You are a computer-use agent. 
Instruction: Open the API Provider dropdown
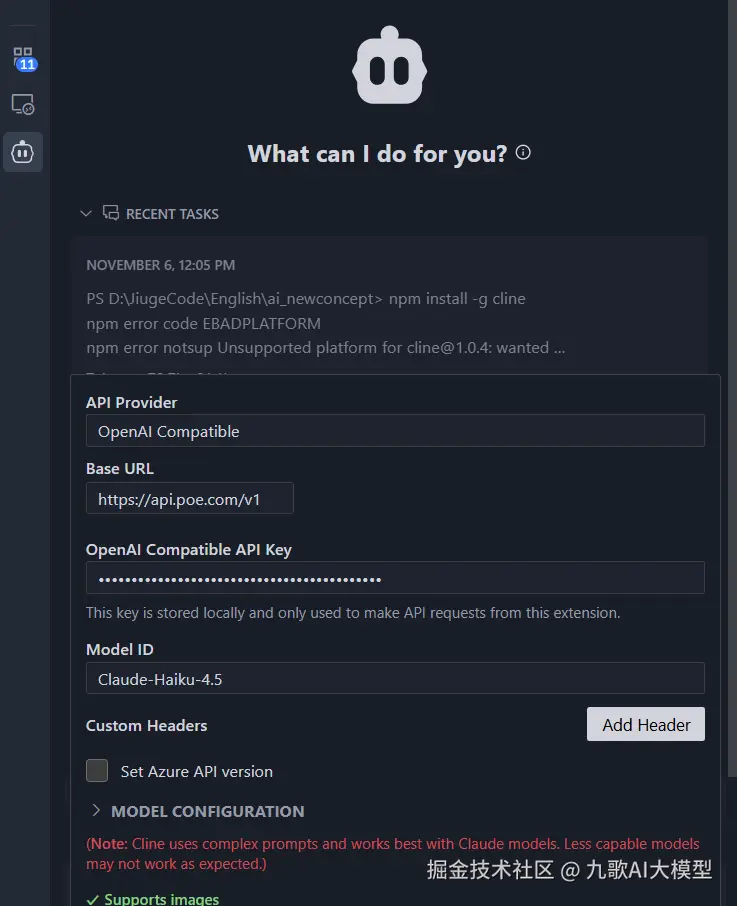pyautogui.click(x=395, y=431)
